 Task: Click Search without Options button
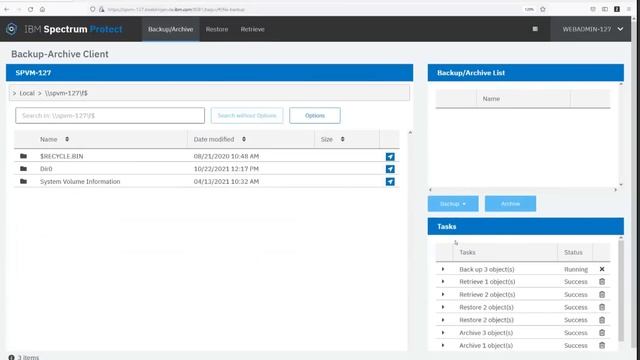247,116
